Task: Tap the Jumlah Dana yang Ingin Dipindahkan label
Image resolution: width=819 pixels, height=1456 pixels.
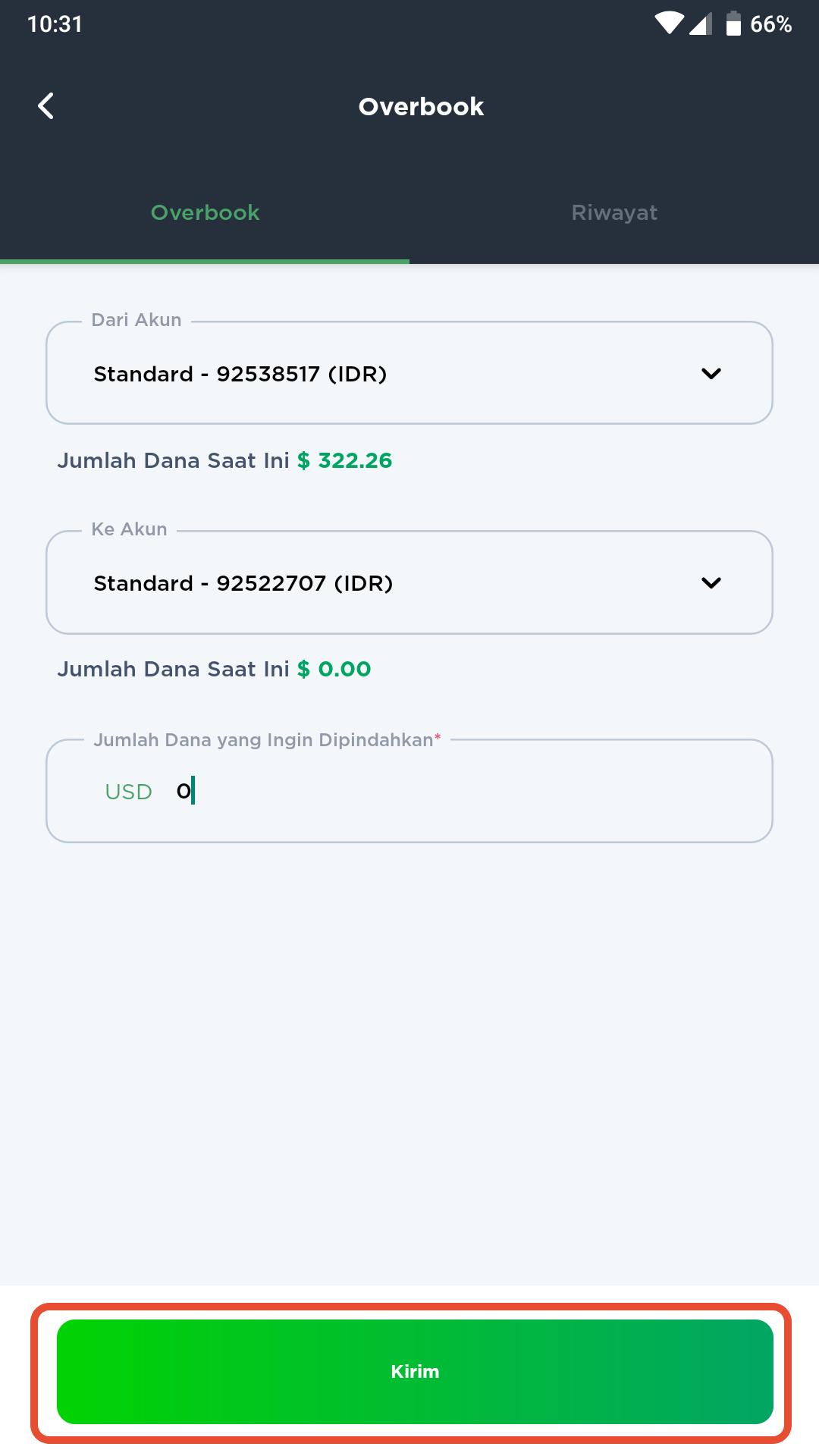Action: click(x=267, y=740)
